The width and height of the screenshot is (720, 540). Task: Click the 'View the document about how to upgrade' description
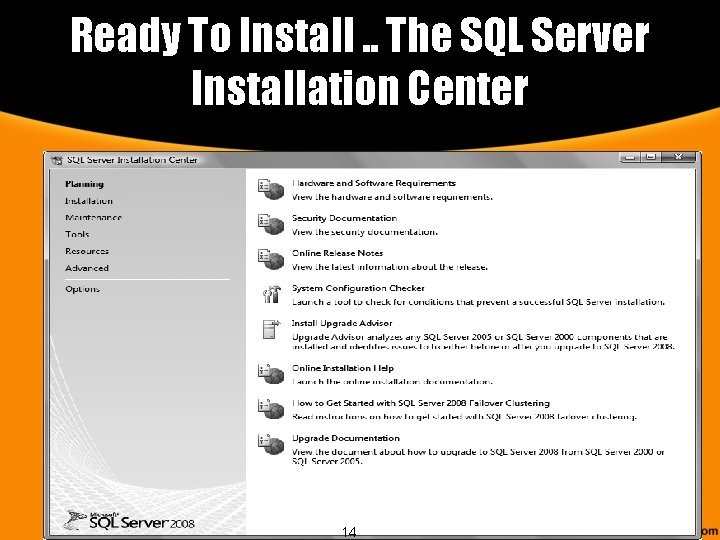(x=478, y=456)
